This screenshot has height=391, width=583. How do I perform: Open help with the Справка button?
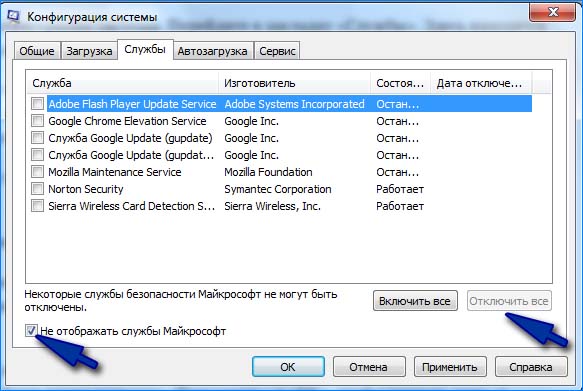[x=531, y=367]
